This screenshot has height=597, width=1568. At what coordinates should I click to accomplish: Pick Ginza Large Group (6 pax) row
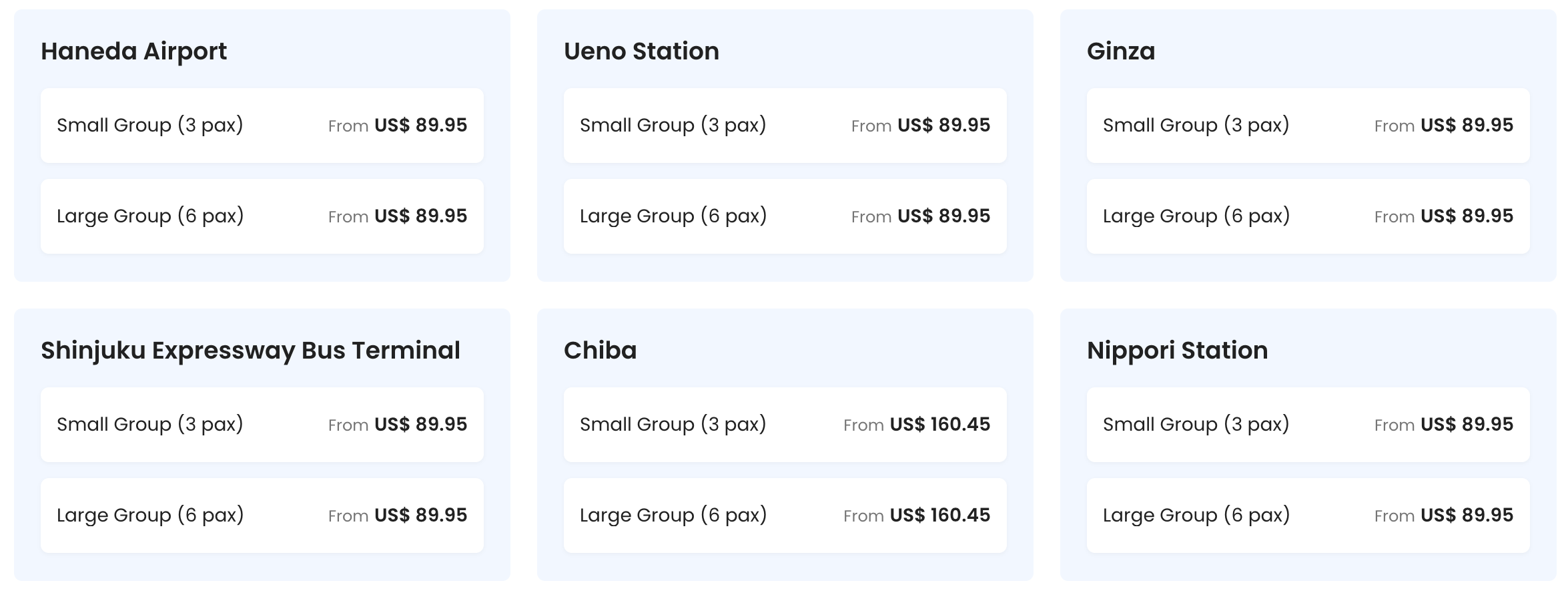(1308, 216)
